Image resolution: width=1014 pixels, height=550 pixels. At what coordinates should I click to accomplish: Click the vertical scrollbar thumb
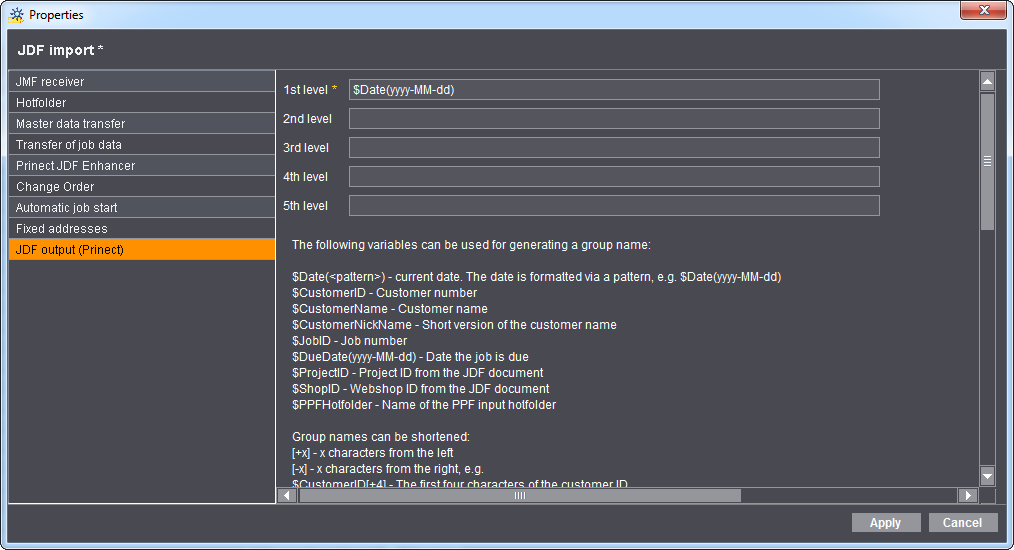[x=987, y=161]
